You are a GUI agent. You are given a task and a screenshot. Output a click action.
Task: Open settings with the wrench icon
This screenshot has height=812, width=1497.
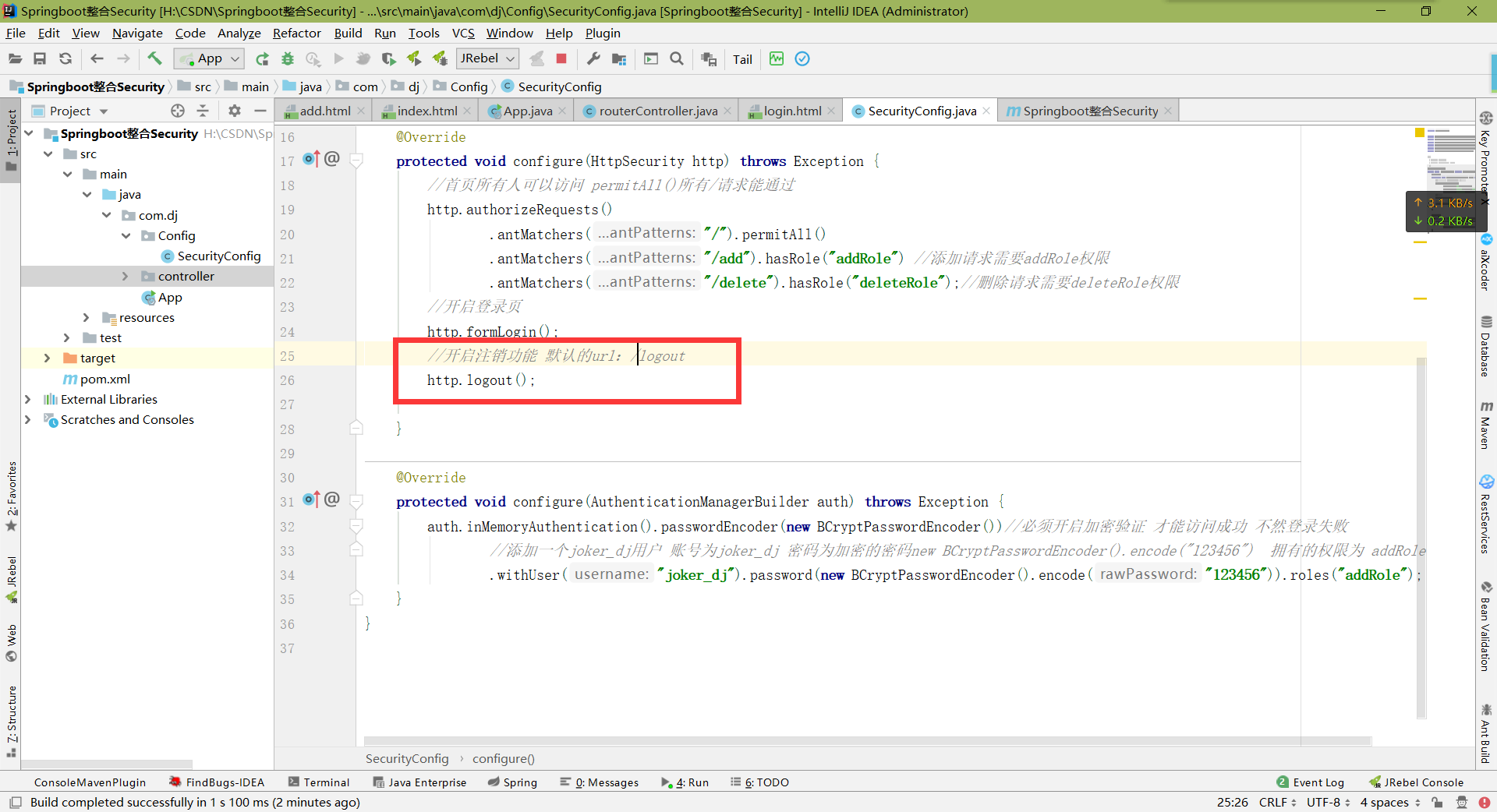pos(593,59)
